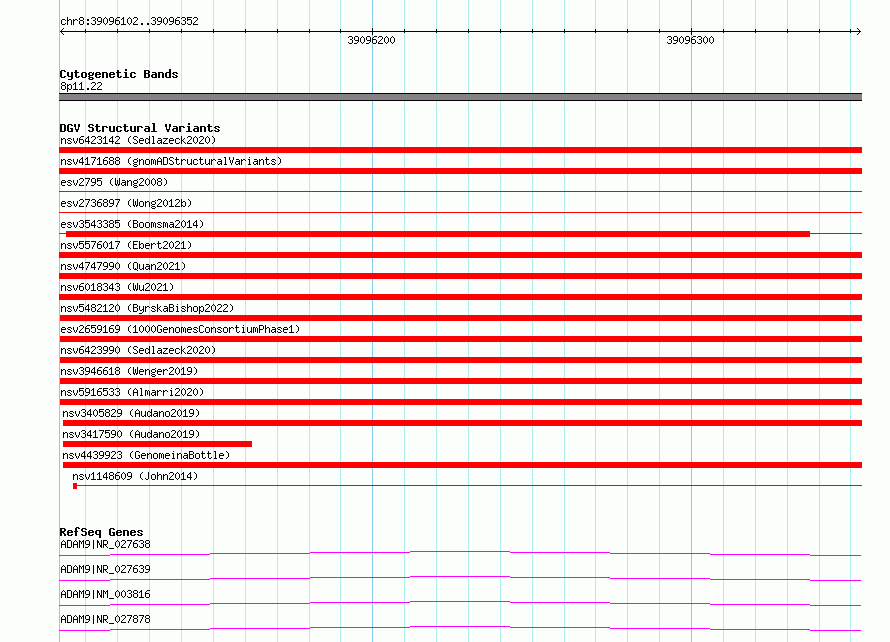This screenshot has width=890, height=642.
Task: Click the 39096300 ruler position label
Action: pos(690,40)
